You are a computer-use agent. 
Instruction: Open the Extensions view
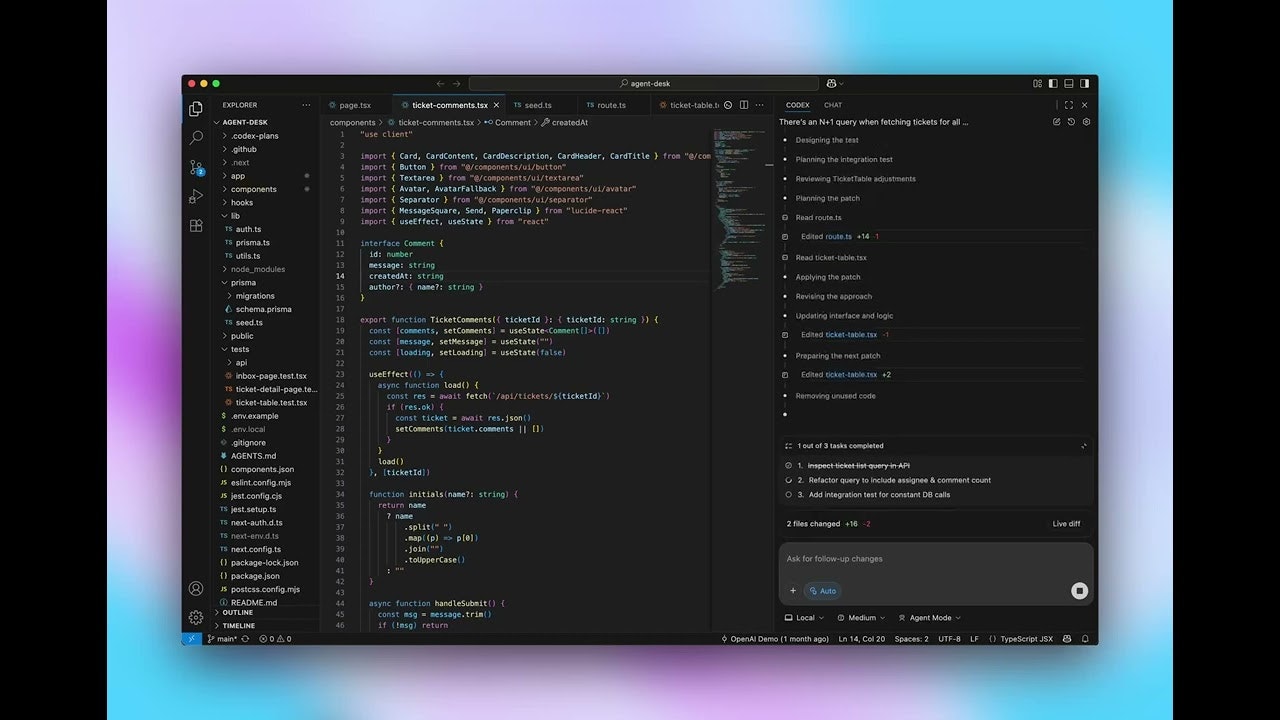[x=196, y=225]
